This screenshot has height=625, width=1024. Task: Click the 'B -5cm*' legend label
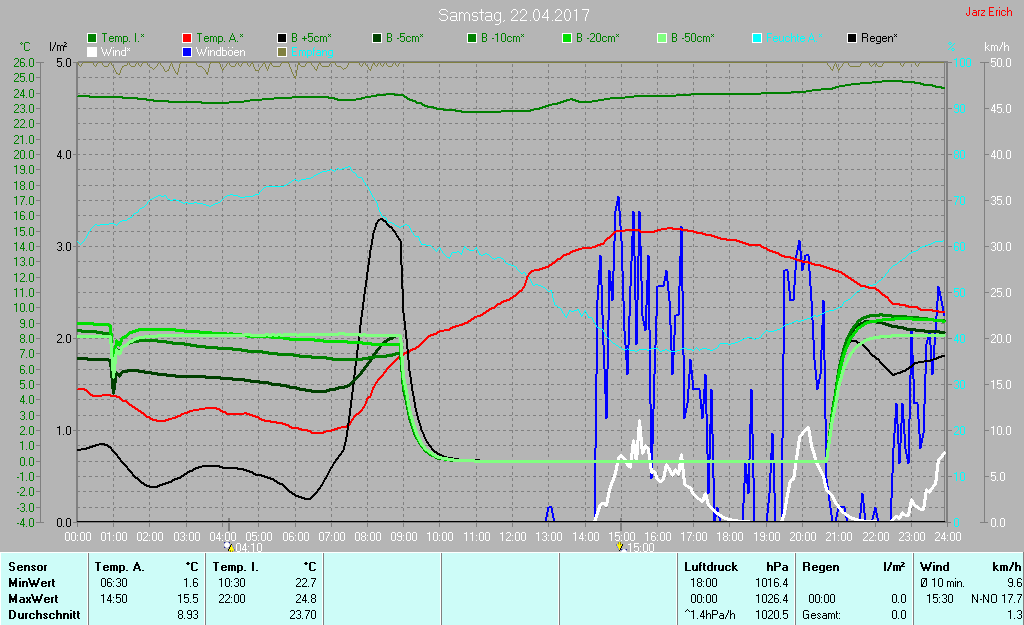pos(404,38)
